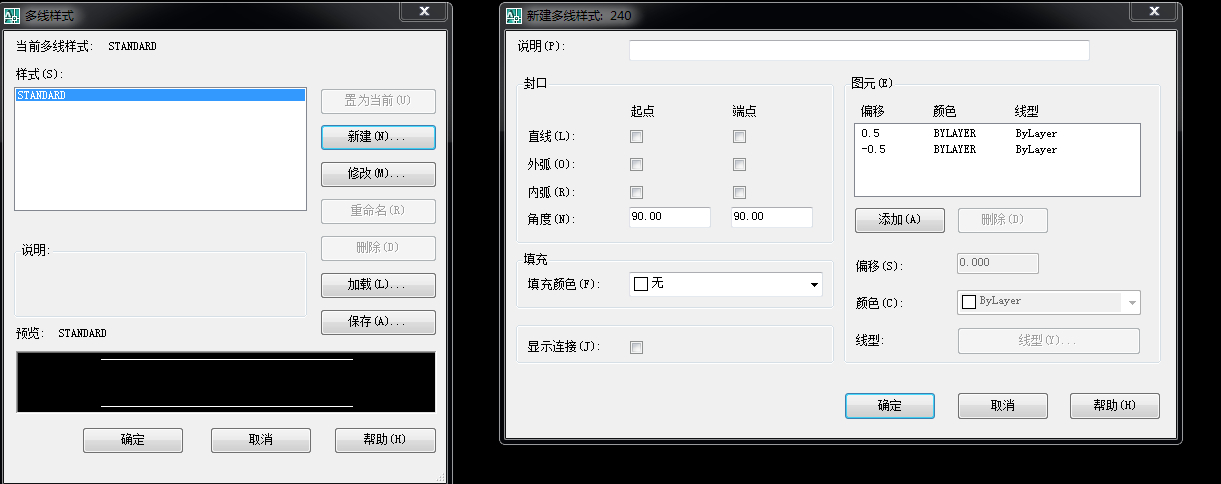The height and width of the screenshot is (484, 1221).
Task: Click 加载(L)... button
Action: [x=378, y=285]
